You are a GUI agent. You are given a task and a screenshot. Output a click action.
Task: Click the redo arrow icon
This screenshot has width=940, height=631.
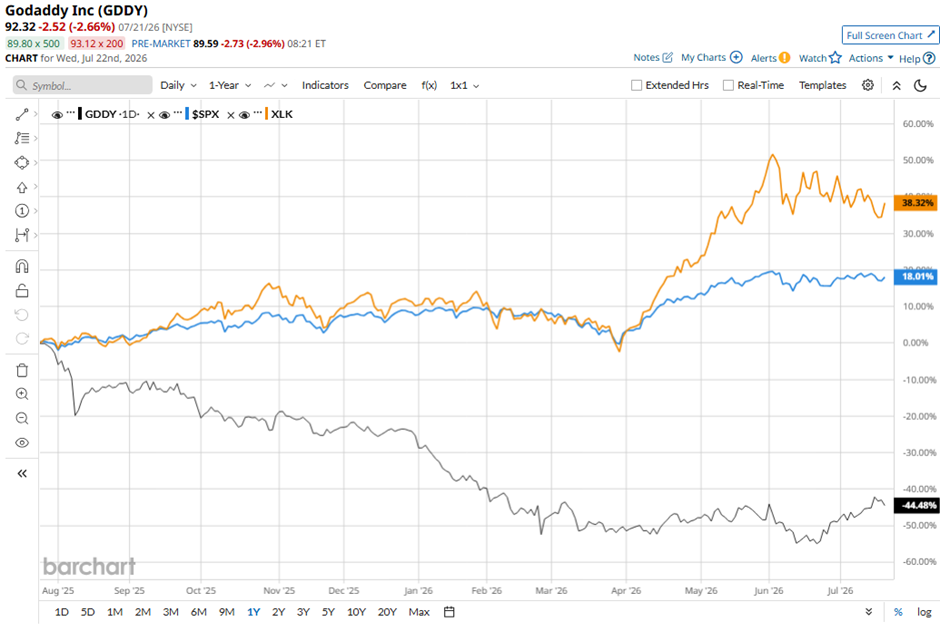pos(22,339)
